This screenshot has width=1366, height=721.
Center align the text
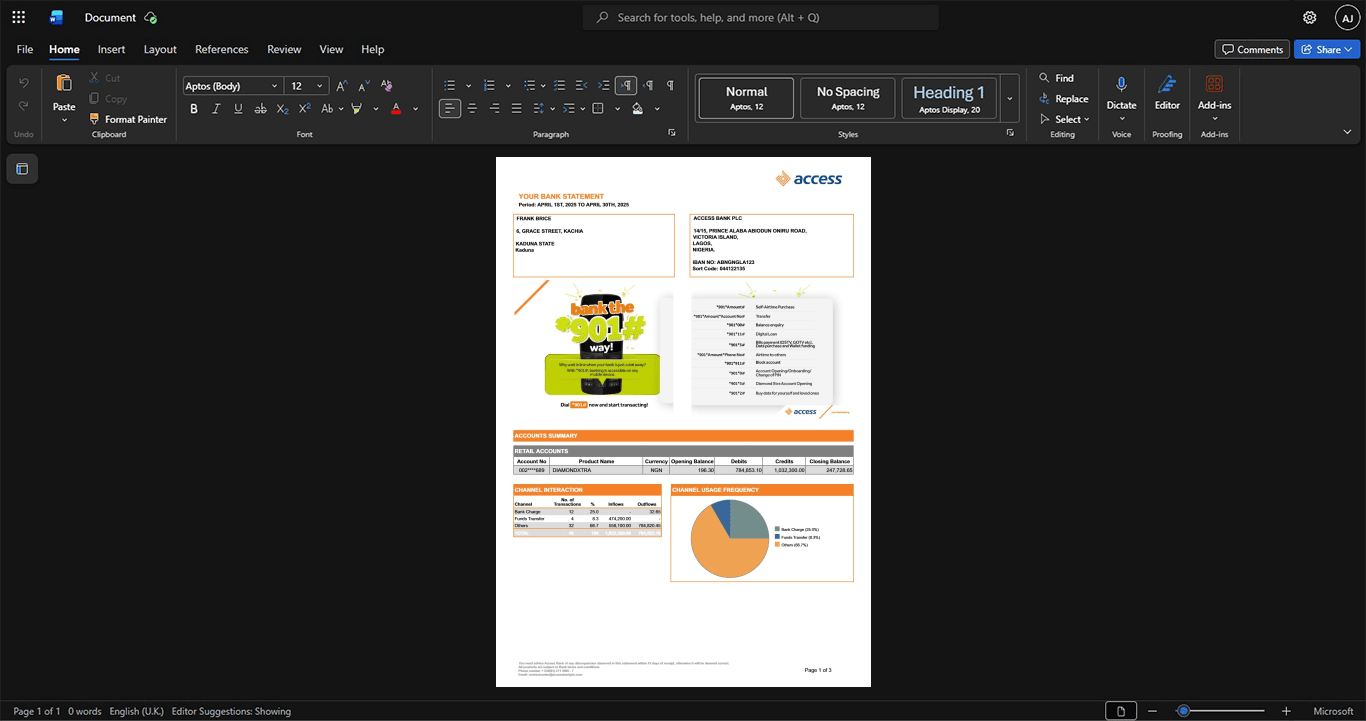pyautogui.click(x=472, y=108)
